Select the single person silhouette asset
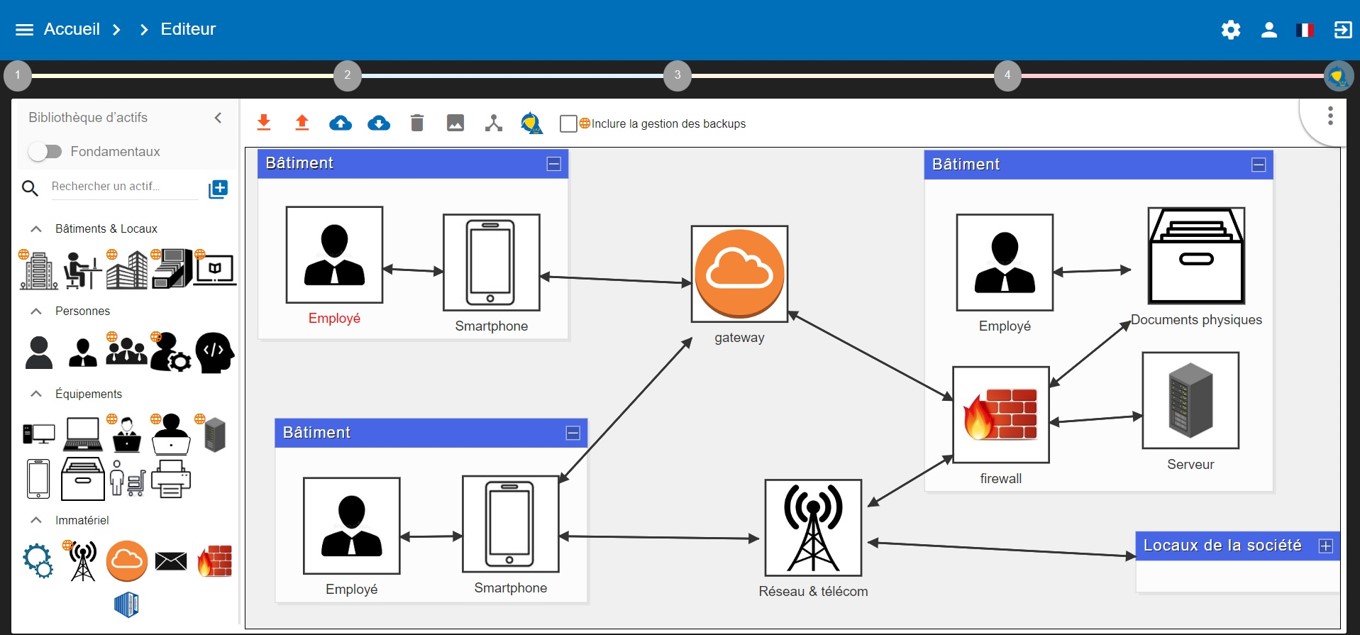The image size is (1360, 635). 39,352
